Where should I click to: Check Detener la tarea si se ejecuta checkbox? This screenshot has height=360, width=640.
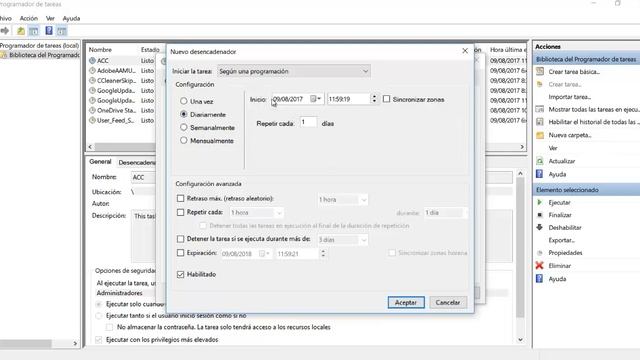(x=180, y=239)
